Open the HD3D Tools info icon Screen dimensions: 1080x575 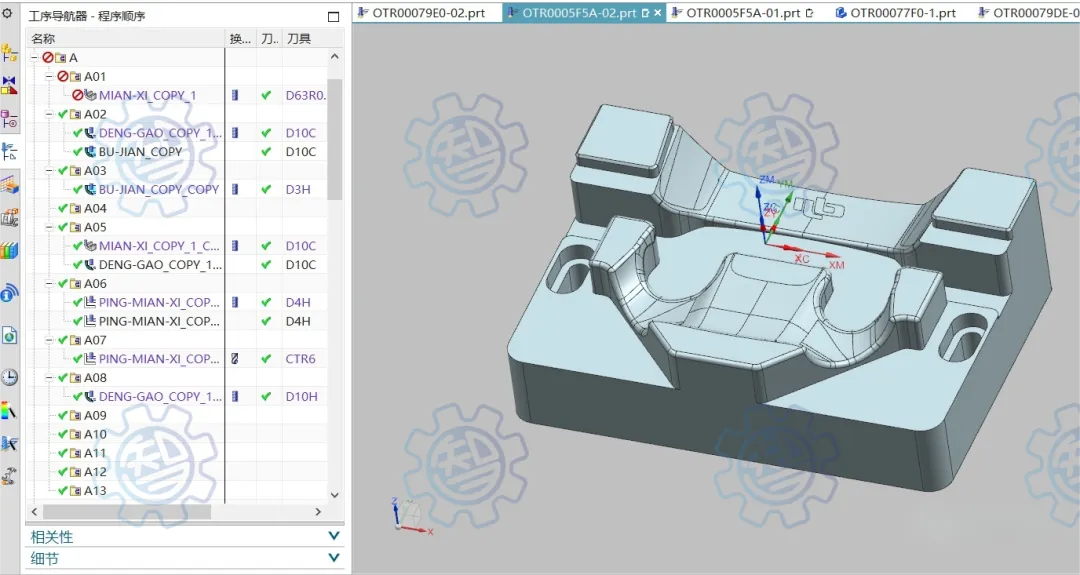[x=9, y=293]
